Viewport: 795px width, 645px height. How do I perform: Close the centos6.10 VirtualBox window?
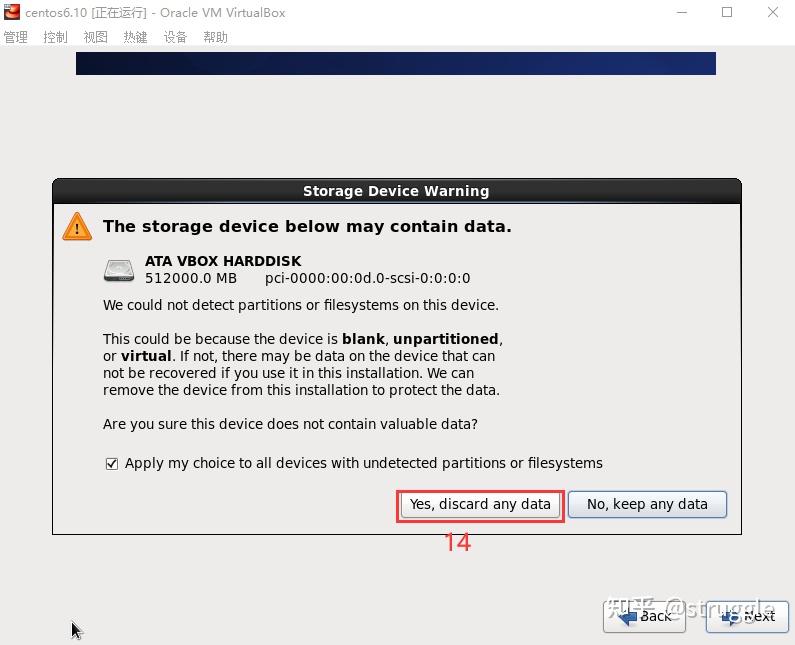pos(773,13)
